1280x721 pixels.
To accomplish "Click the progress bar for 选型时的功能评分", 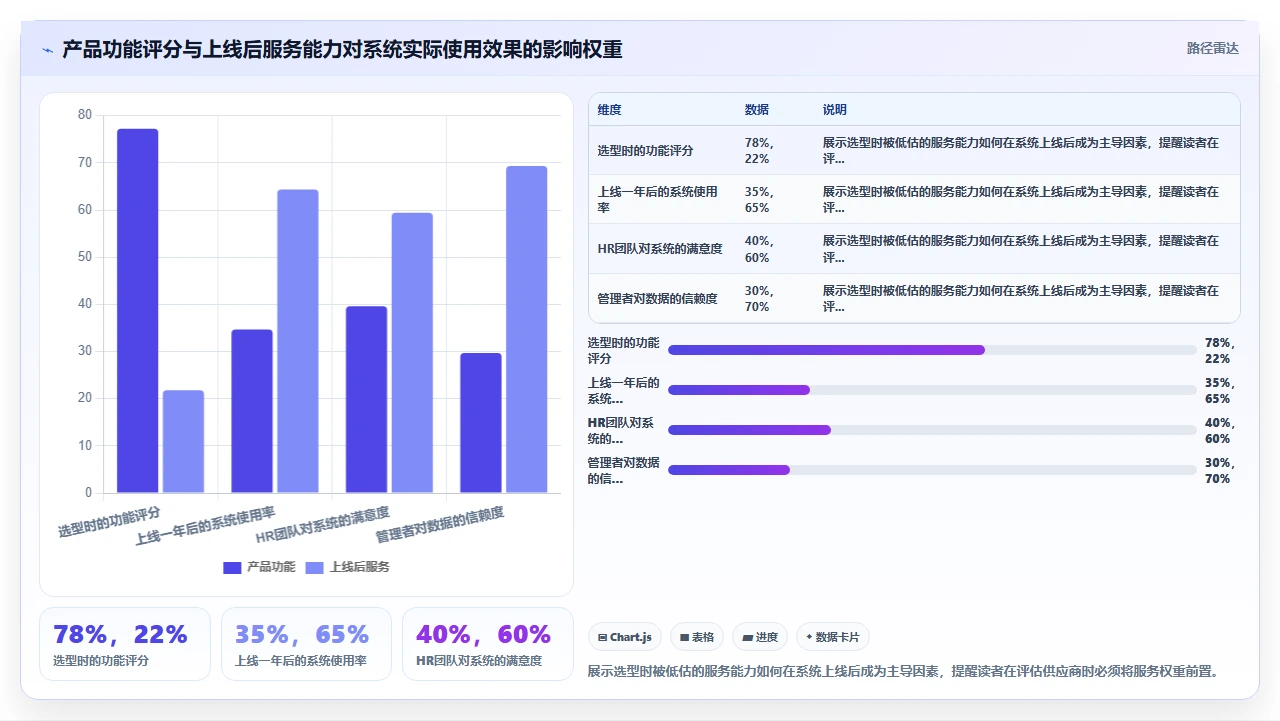I will (932, 350).
